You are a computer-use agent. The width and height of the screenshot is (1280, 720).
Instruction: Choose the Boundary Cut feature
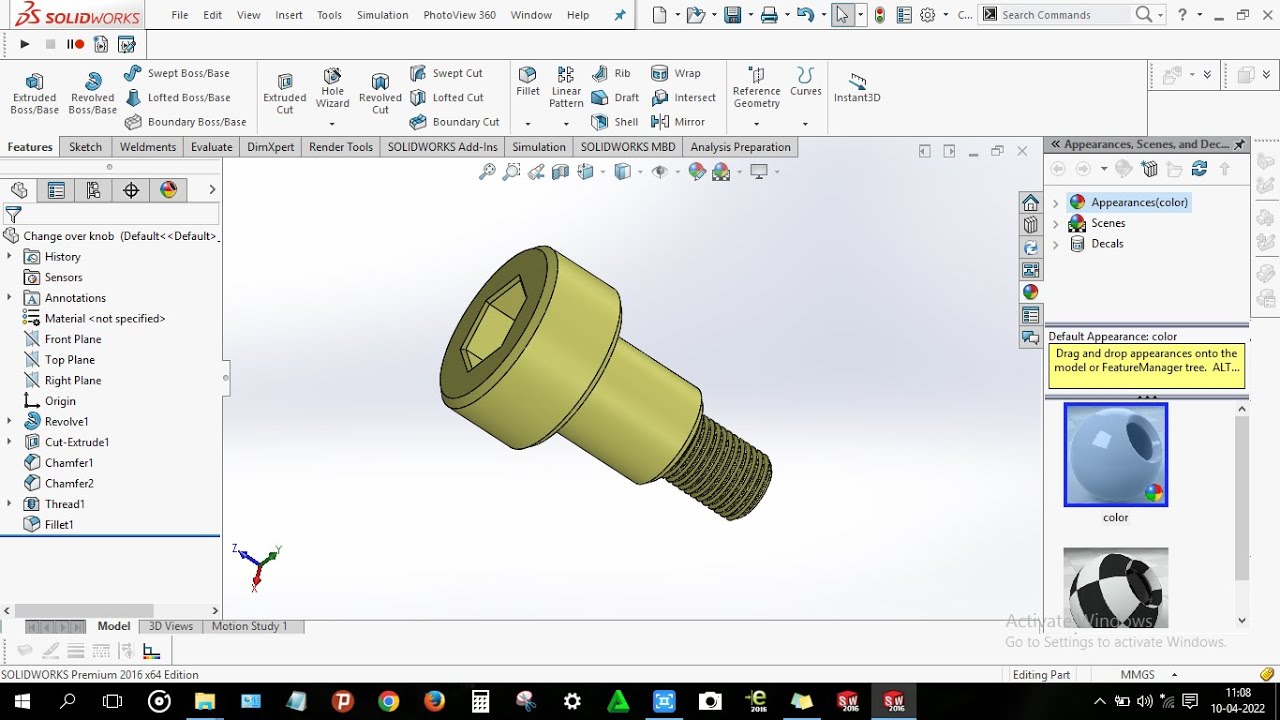coord(454,122)
